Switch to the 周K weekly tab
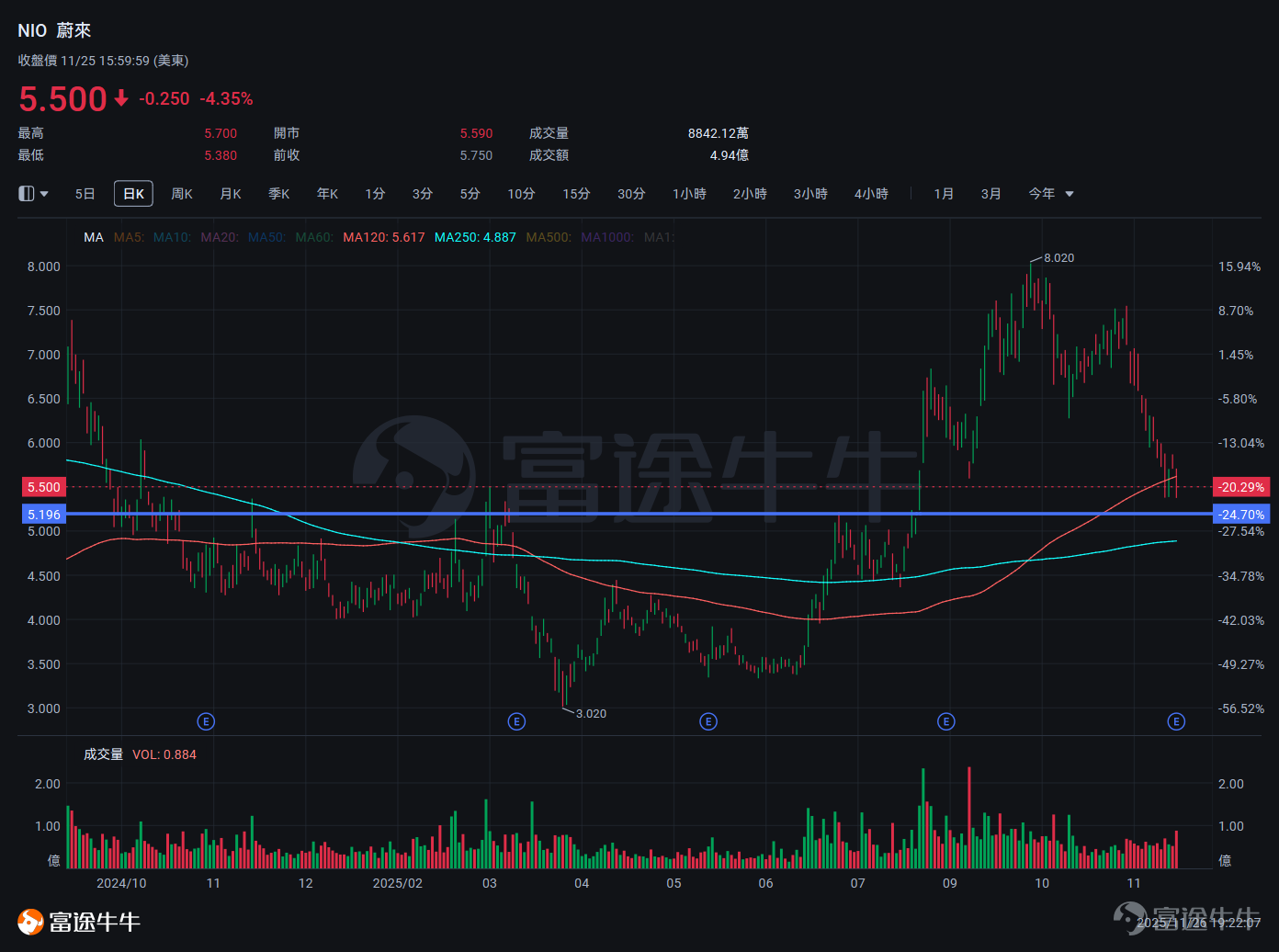 tap(182, 194)
